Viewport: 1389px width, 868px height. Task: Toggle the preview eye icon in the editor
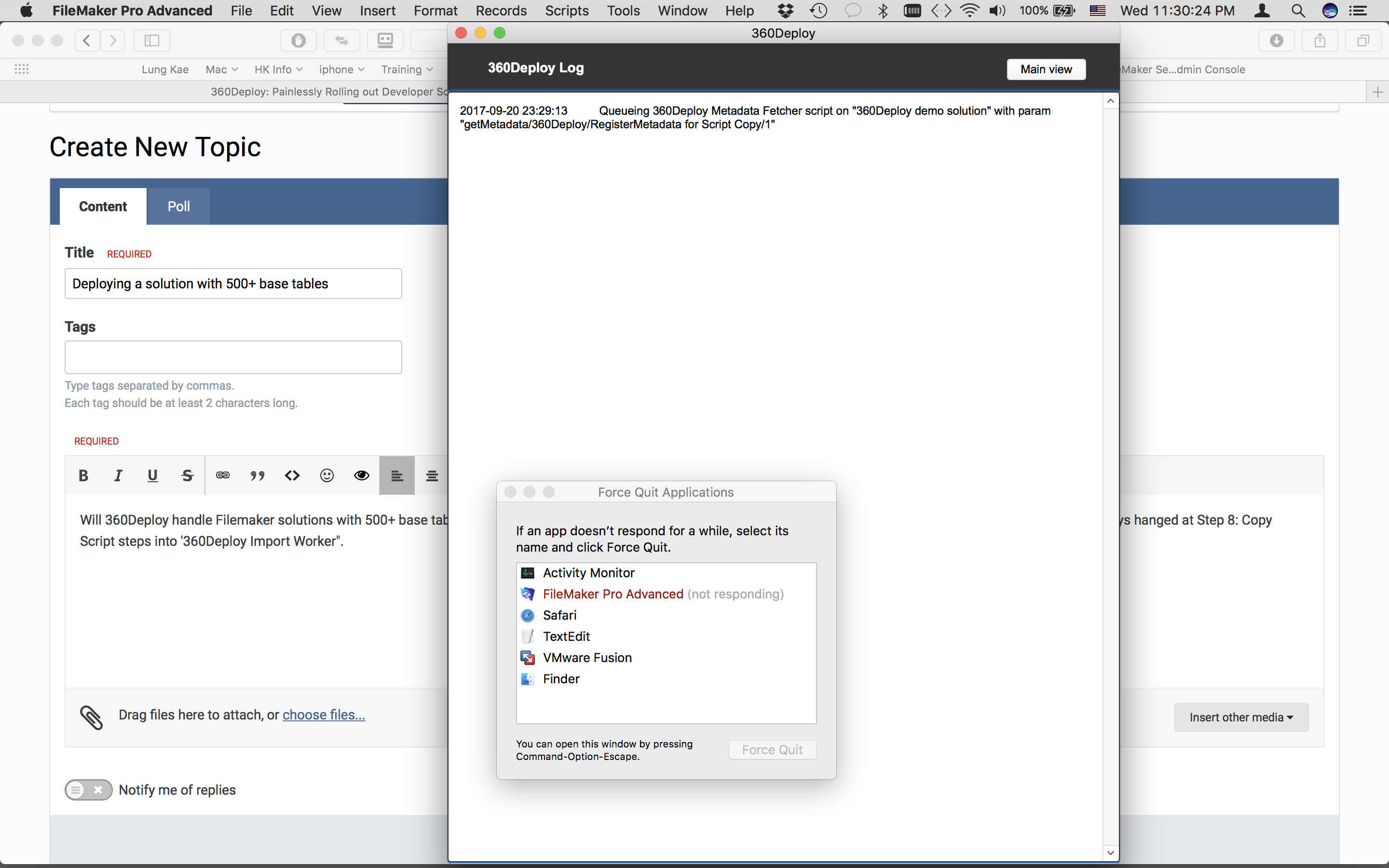(362, 475)
